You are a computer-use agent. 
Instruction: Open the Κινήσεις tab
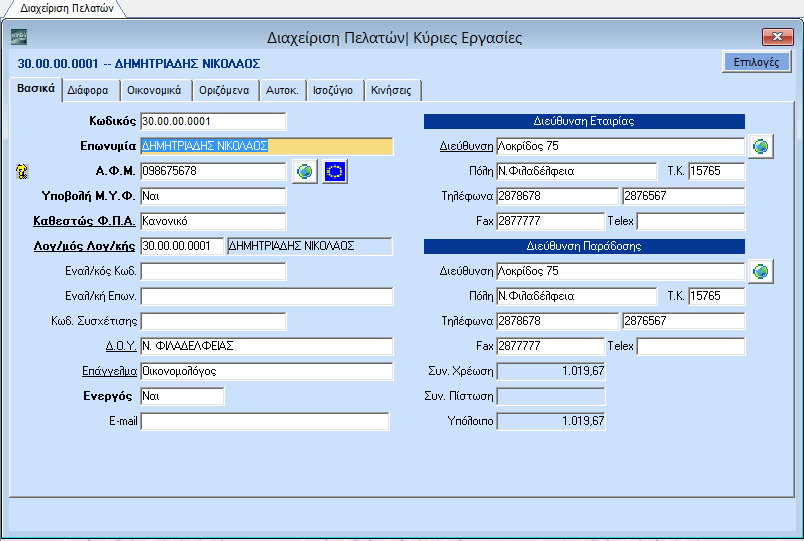pyautogui.click(x=391, y=91)
